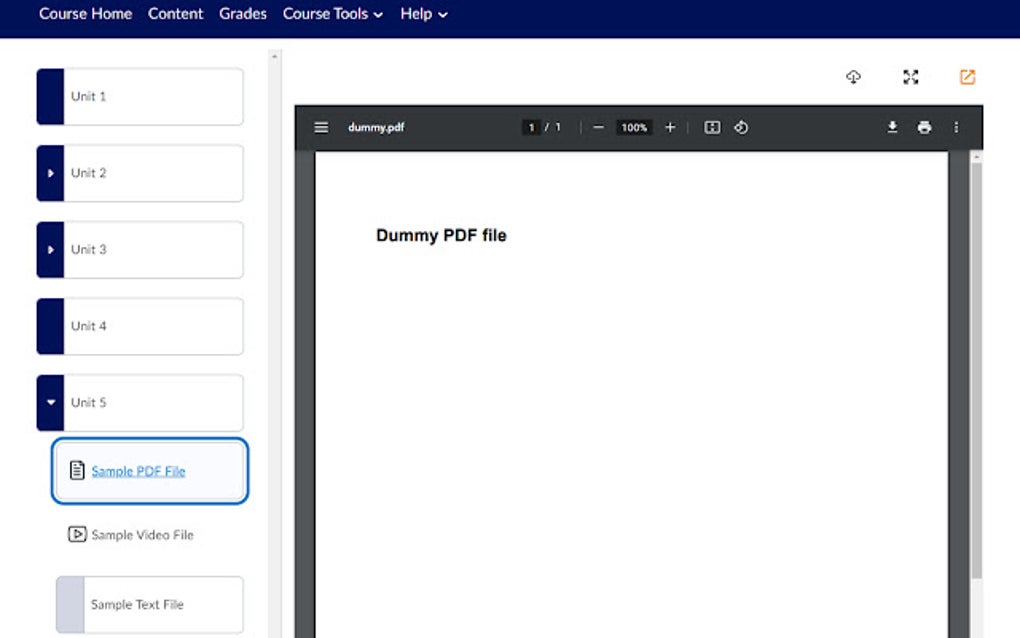The height and width of the screenshot is (638, 1020).
Task: Enter fullscreen using the expand arrows icon
Action: [910, 77]
